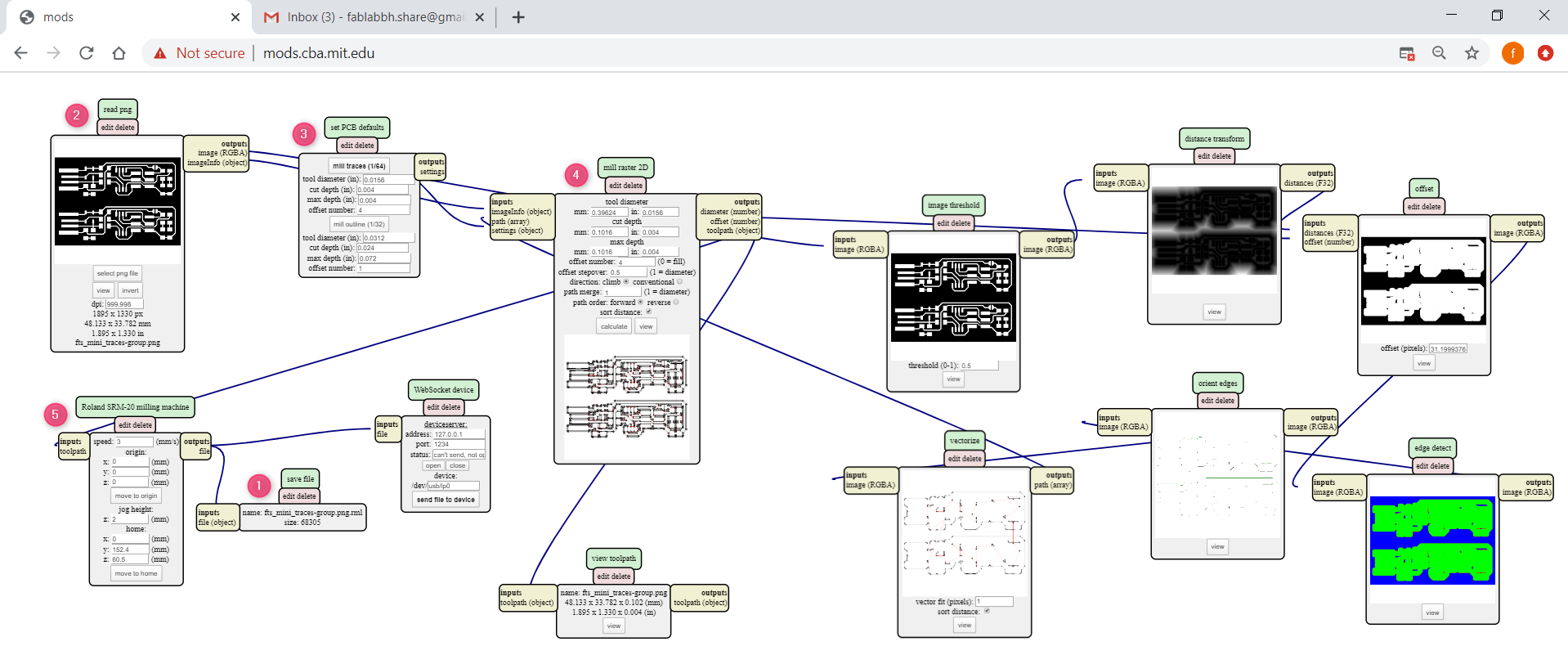Click move to home button
The image size is (1568, 664).
(136, 574)
